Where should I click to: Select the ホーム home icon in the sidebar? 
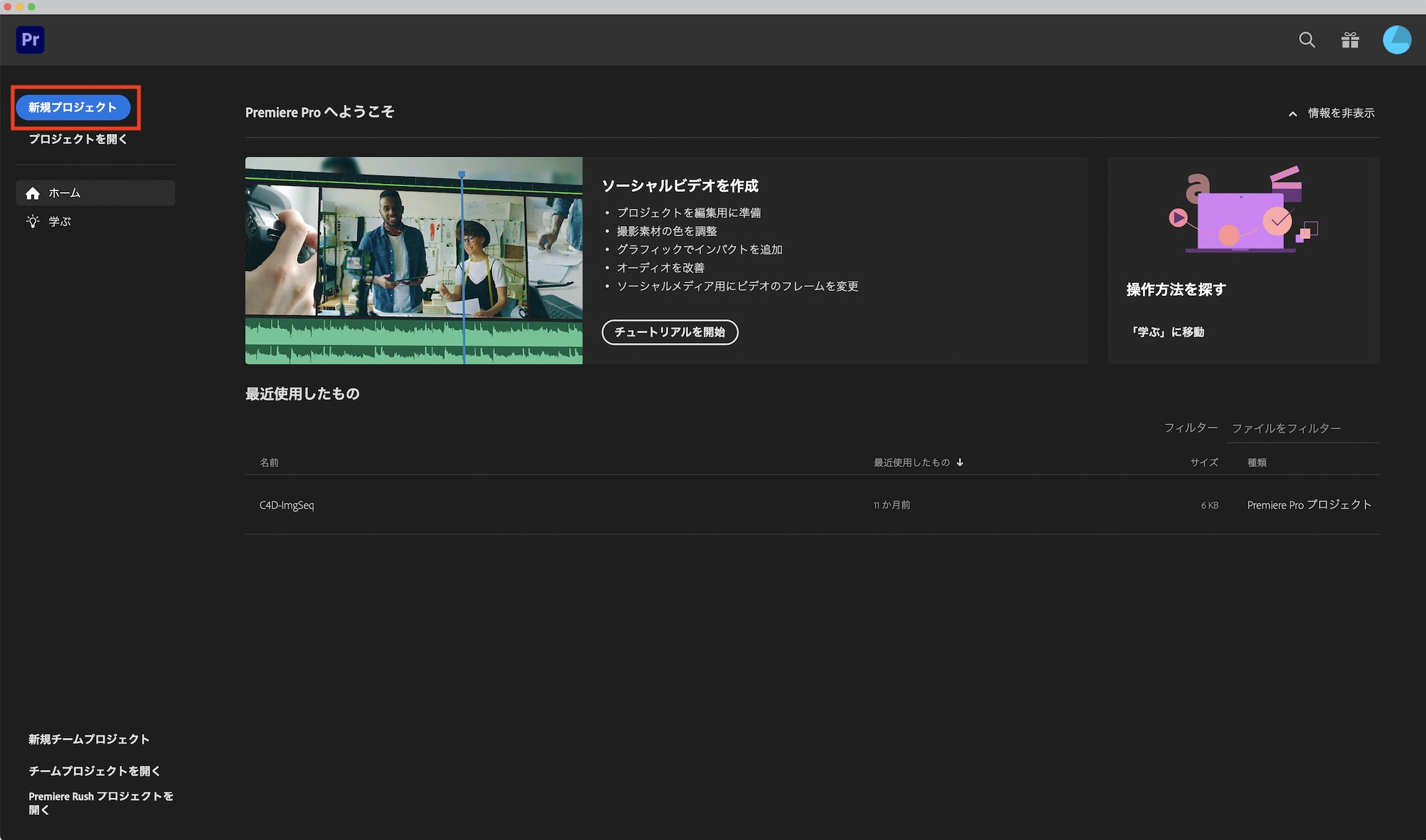(x=33, y=193)
